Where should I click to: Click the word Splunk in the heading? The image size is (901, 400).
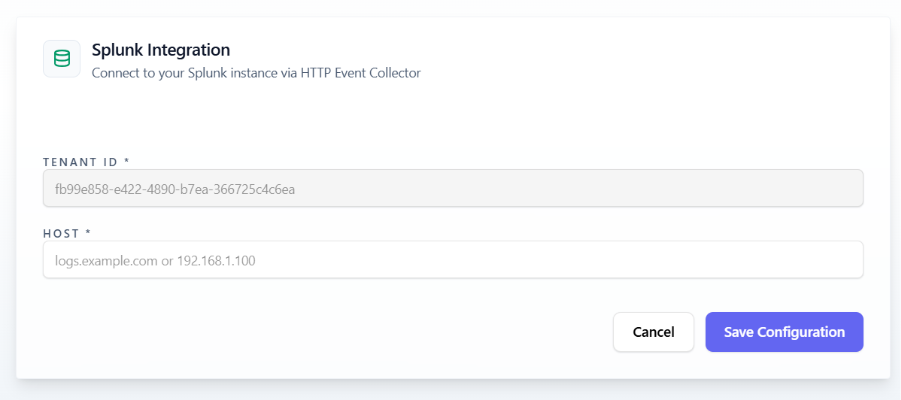pos(115,49)
